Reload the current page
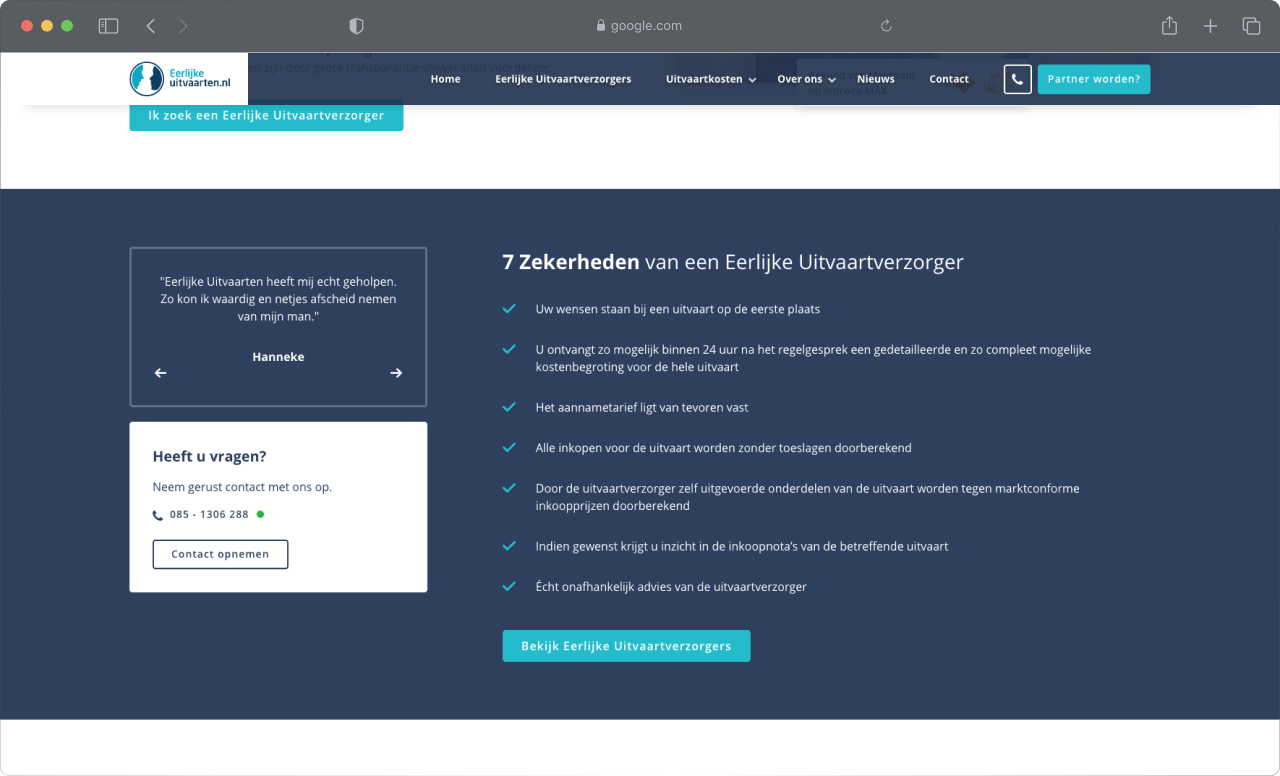The image size is (1280, 776). (885, 26)
